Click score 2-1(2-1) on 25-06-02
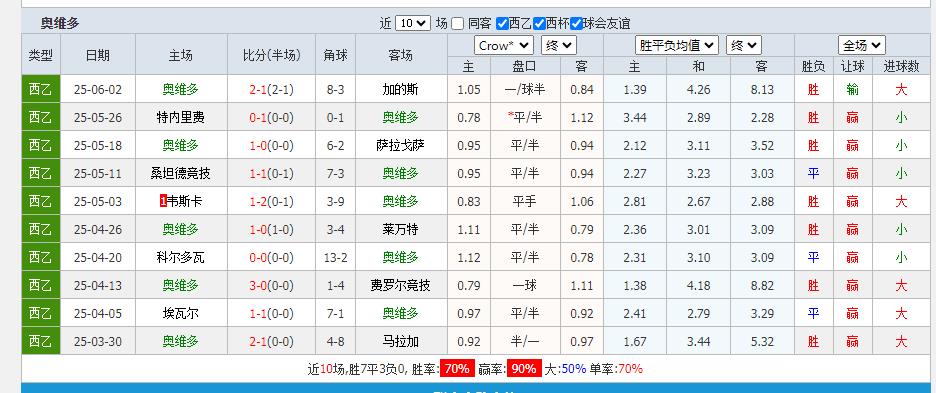The height and width of the screenshot is (393, 936). (272, 90)
